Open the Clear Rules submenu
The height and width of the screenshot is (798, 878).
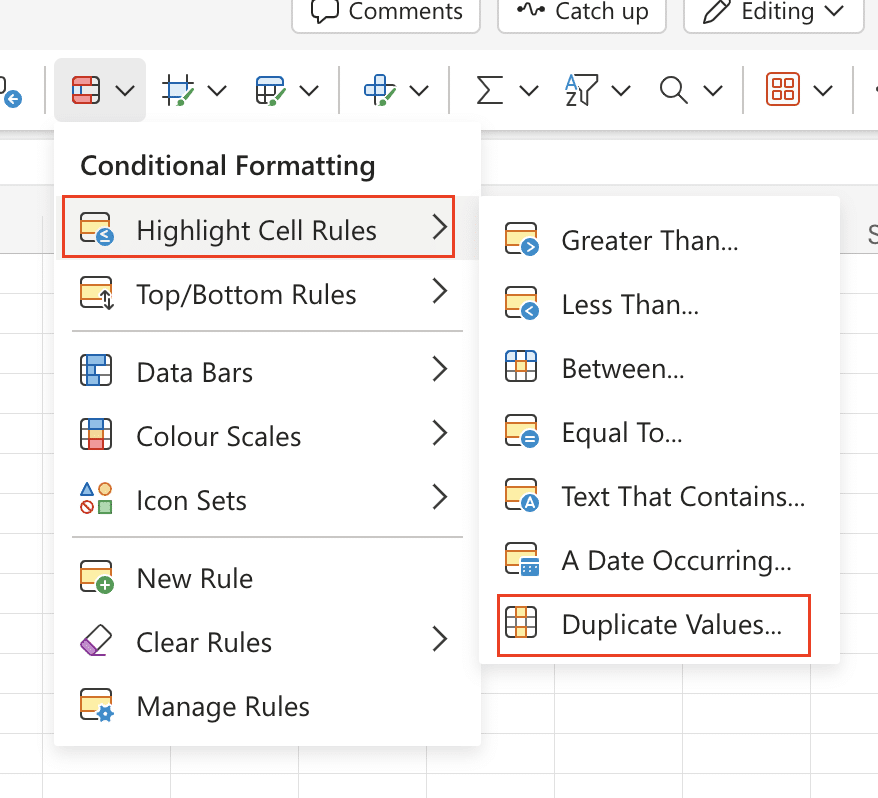pyautogui.click(x=267, y=641)
